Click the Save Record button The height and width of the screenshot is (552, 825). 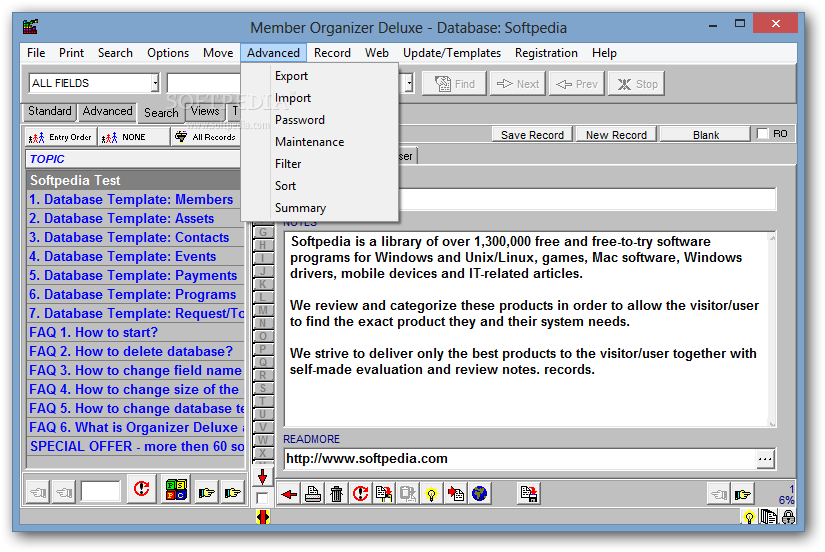click(x=532, y=135)
